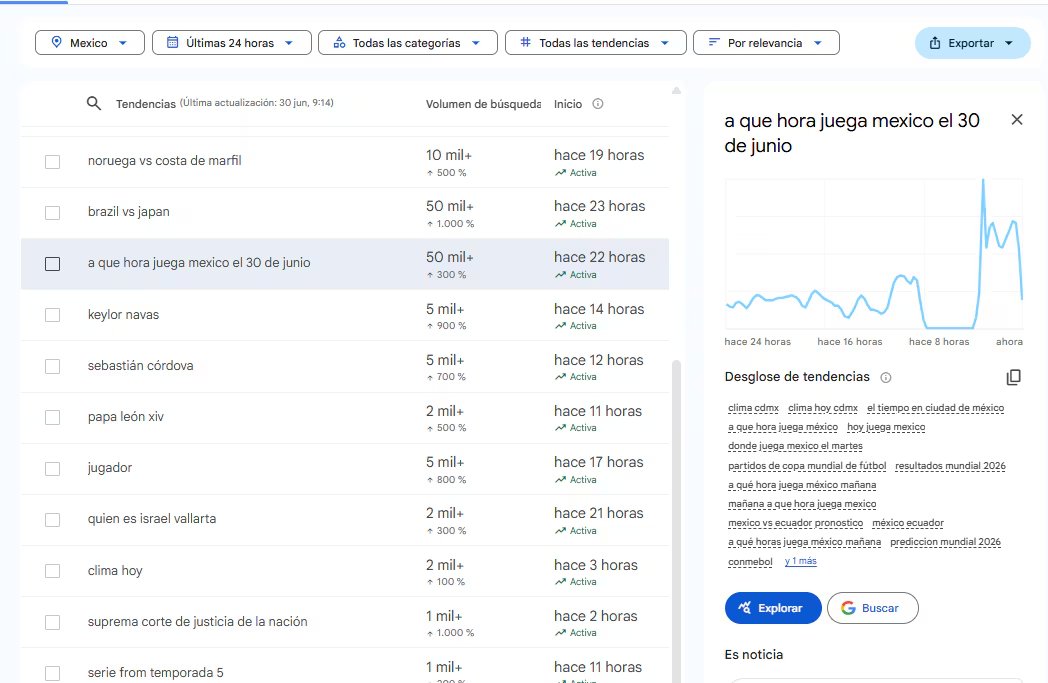This screenshot has width=1048, height=683.
Task: Click Activa trend icon for noruega vs costa de marfil
Action: pyautogui.click(x=560, y=172)
